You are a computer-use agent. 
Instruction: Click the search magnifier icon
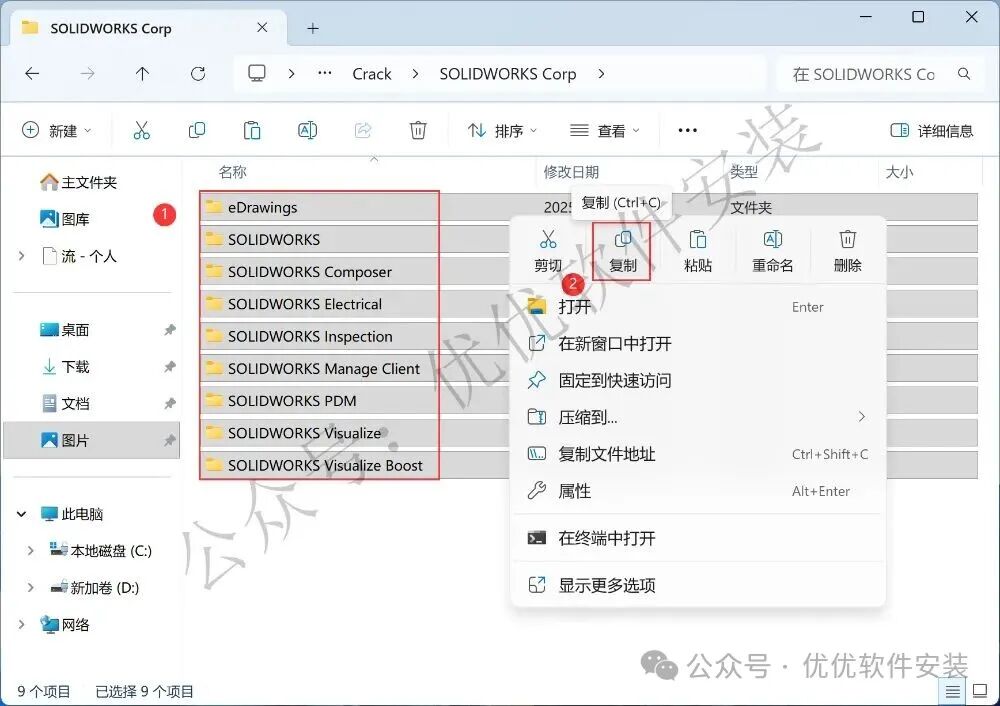(x=964, y=74)
